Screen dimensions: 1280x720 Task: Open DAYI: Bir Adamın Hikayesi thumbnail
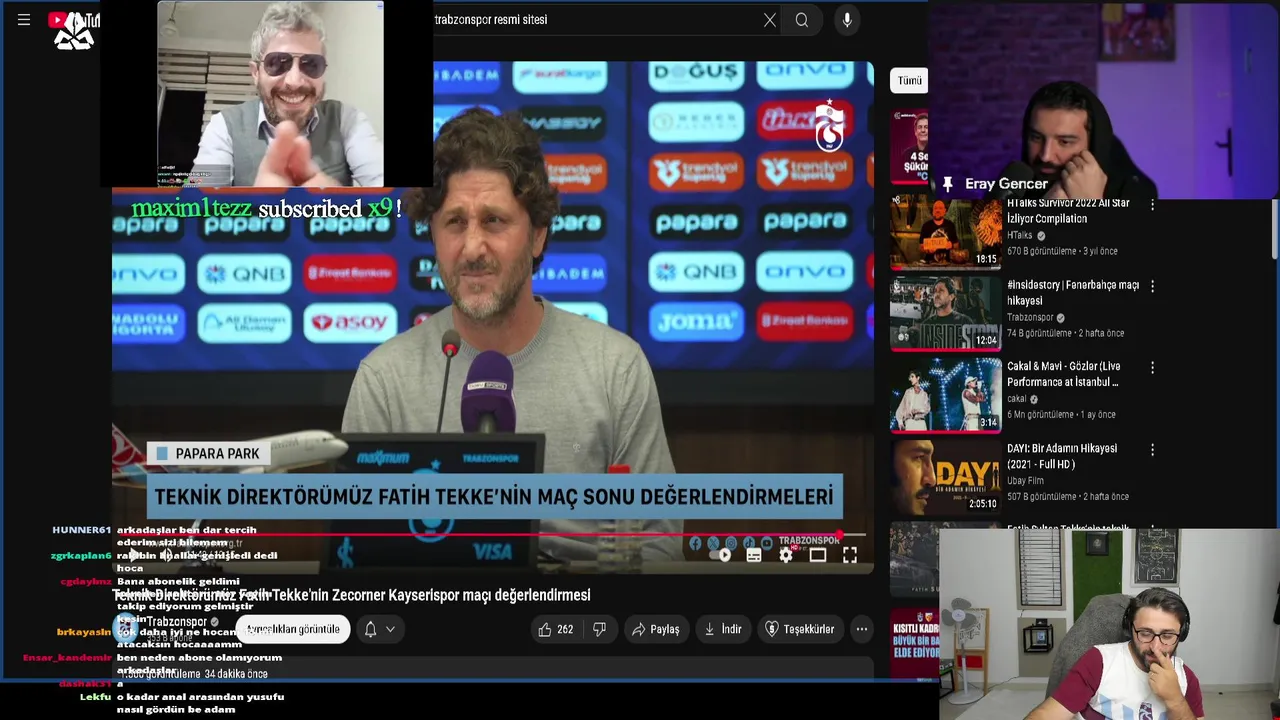[945, 477]
